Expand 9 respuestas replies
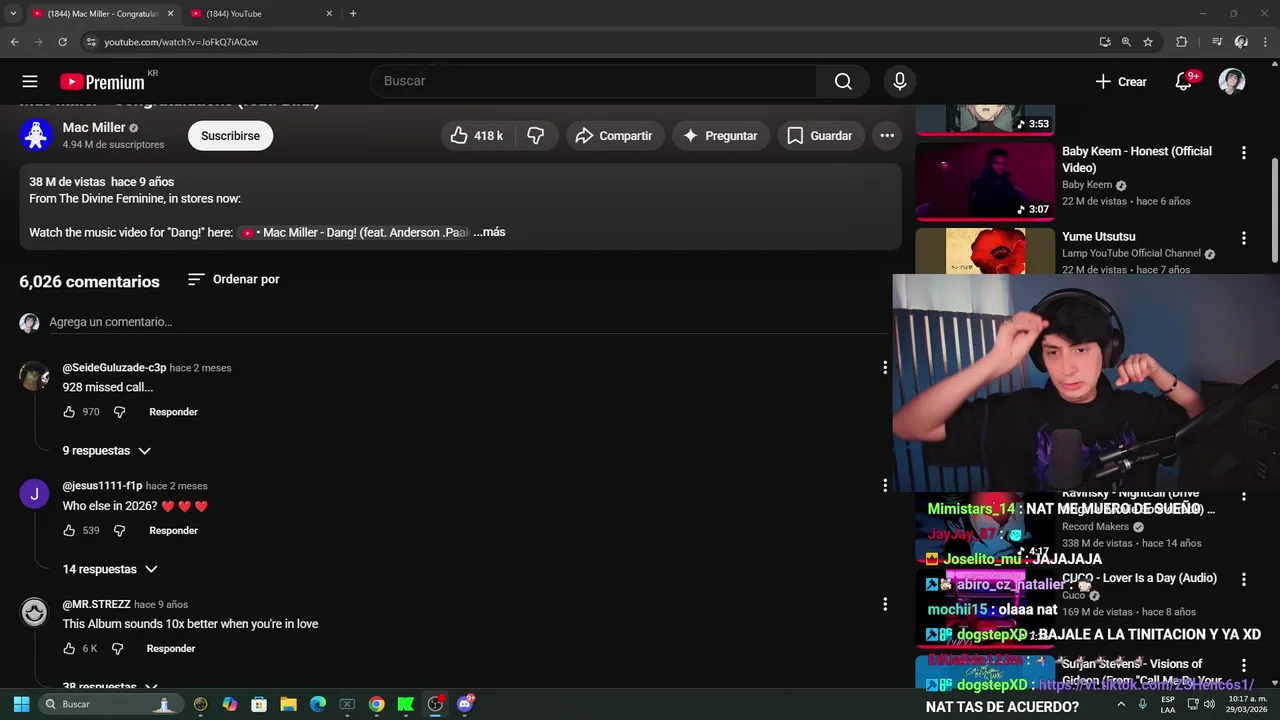 pyautogui.click(x=106, y=451)
